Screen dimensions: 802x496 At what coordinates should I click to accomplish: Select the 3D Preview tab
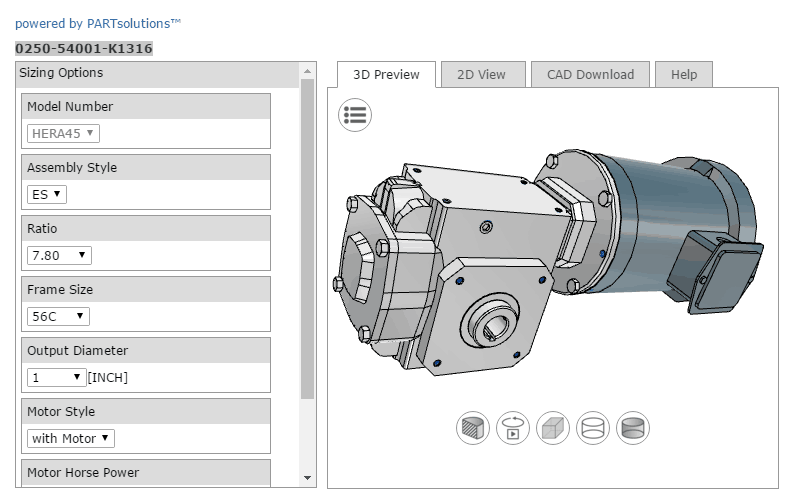[x=386, y=74]
